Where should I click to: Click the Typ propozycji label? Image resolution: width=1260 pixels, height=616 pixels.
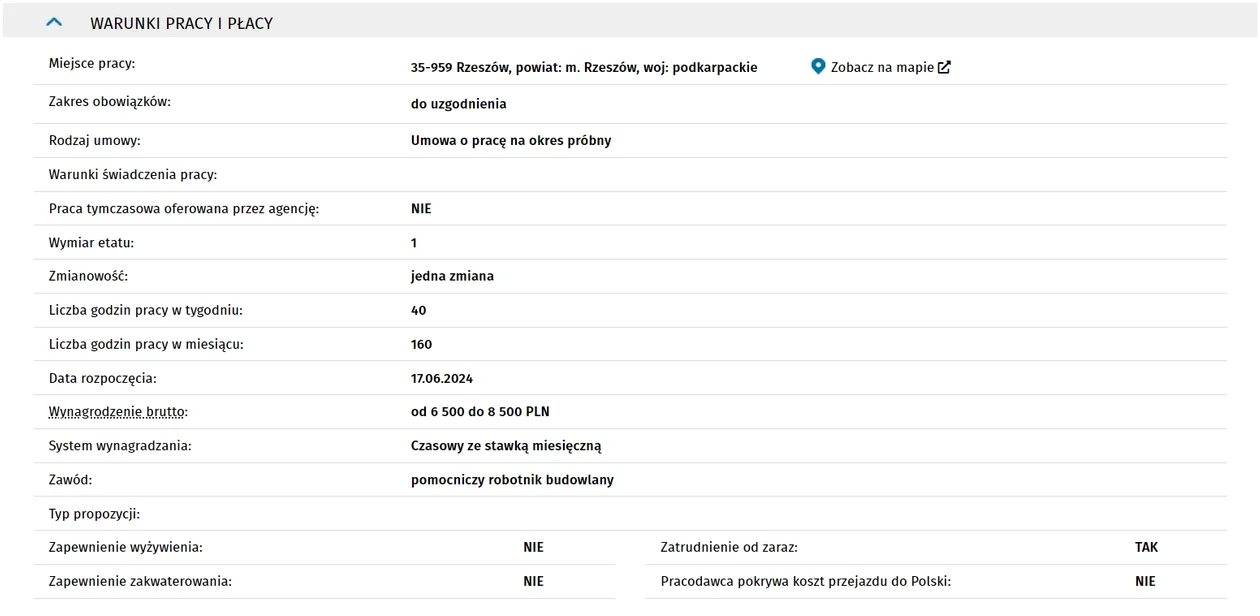point(94,514)
